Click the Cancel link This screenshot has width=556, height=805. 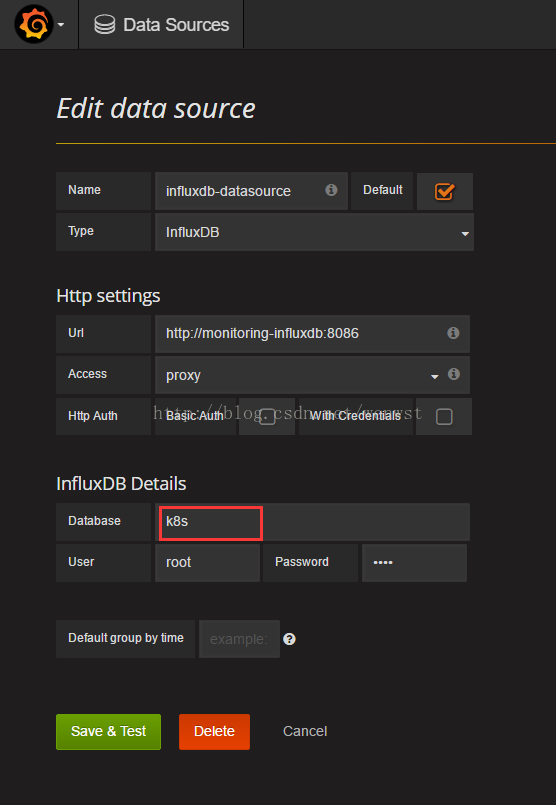point(305,731)
